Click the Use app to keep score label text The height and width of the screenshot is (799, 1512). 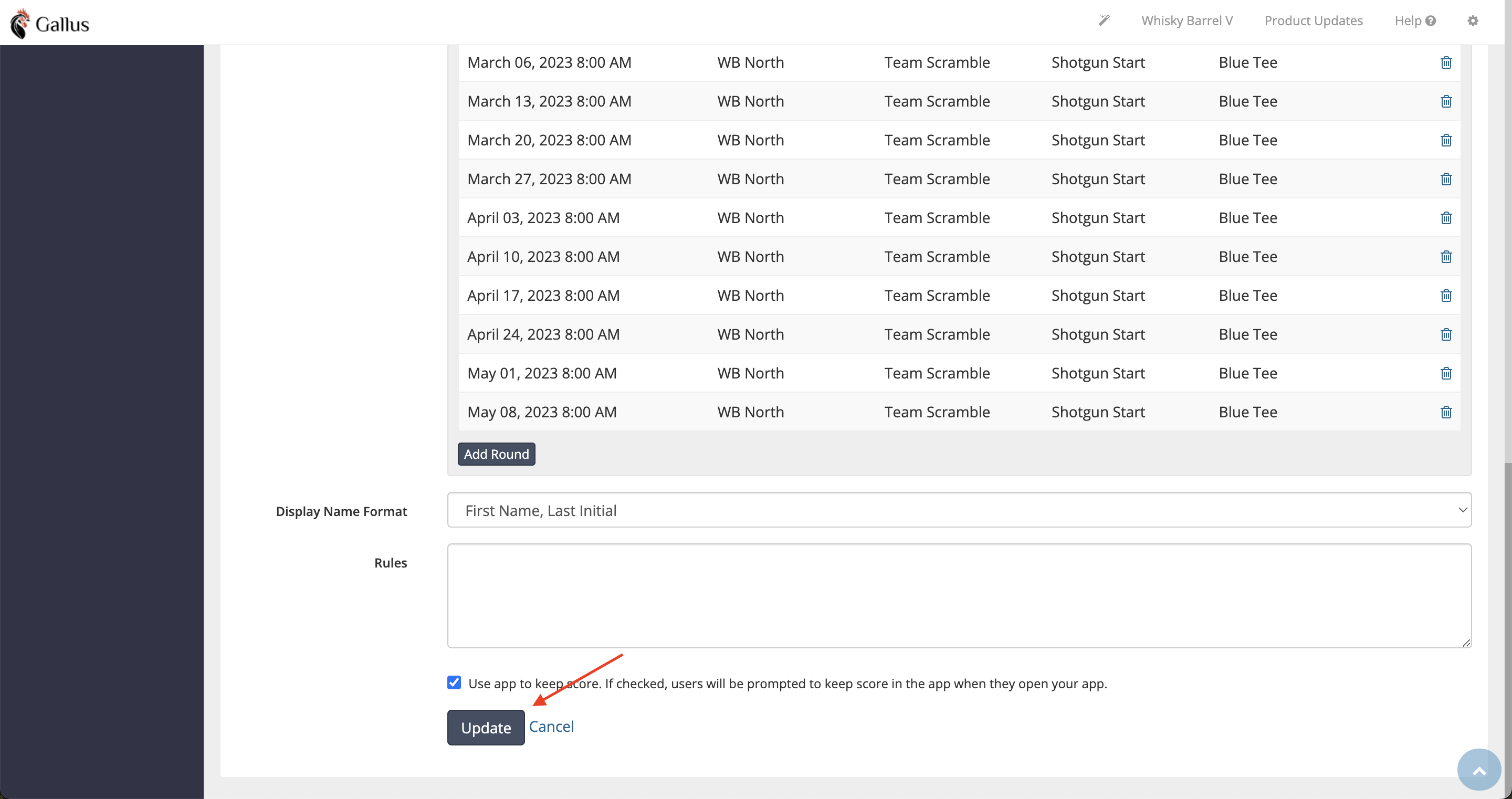(x=787, y=684)
